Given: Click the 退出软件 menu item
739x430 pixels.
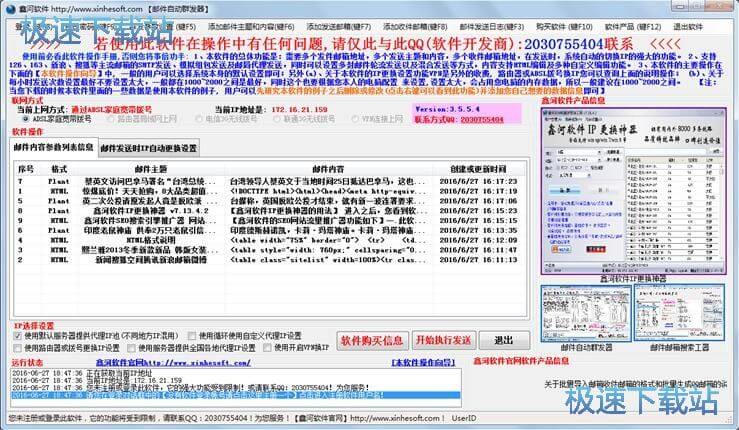Looking at the screenshot, I should [x=688, y=27].
